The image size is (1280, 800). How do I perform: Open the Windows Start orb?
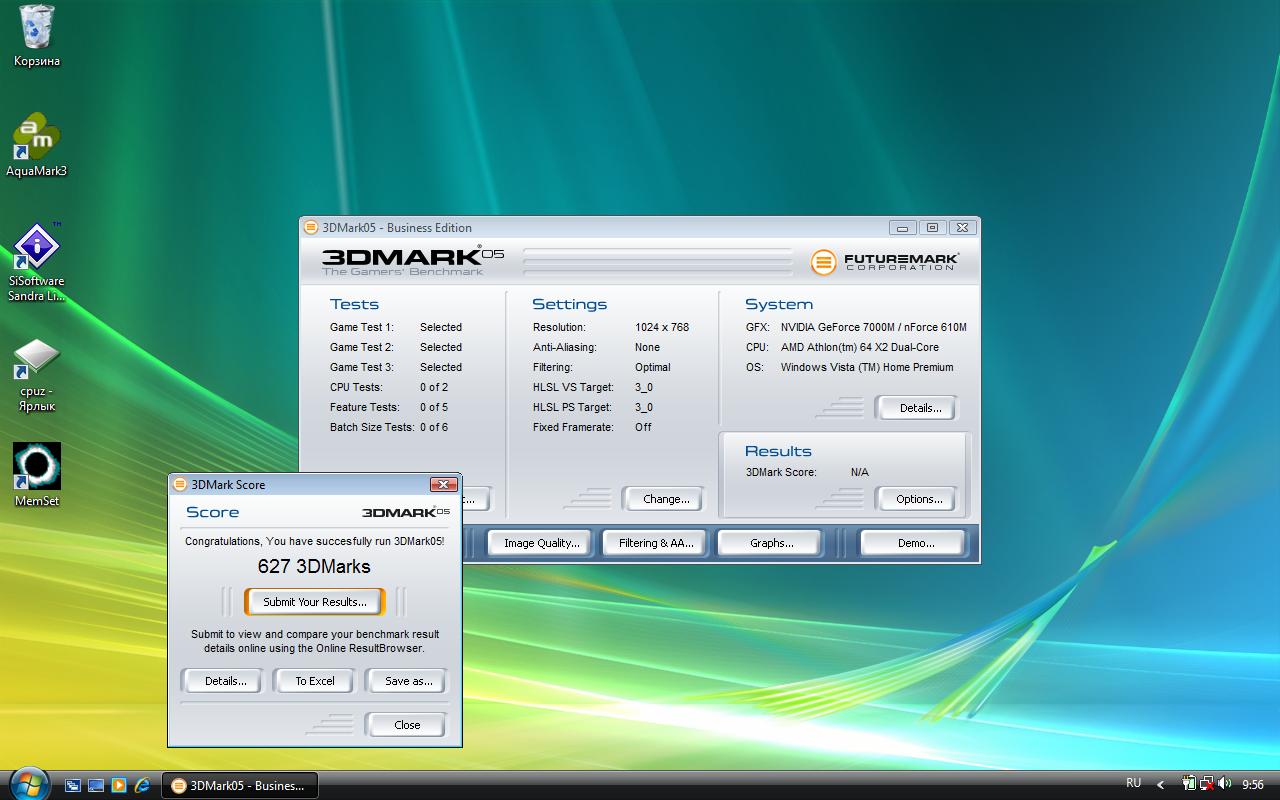(x=27, y=782)
